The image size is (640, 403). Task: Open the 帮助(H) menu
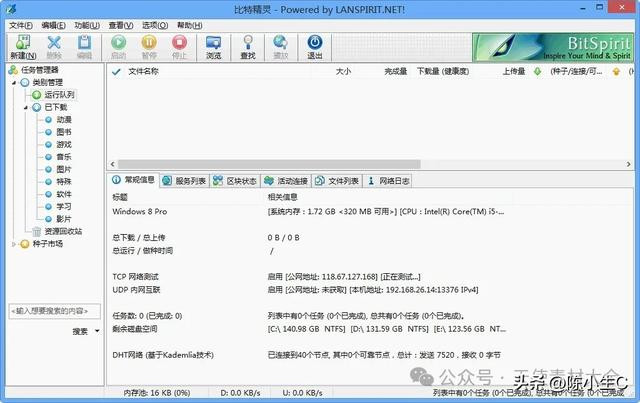(189, 25)
